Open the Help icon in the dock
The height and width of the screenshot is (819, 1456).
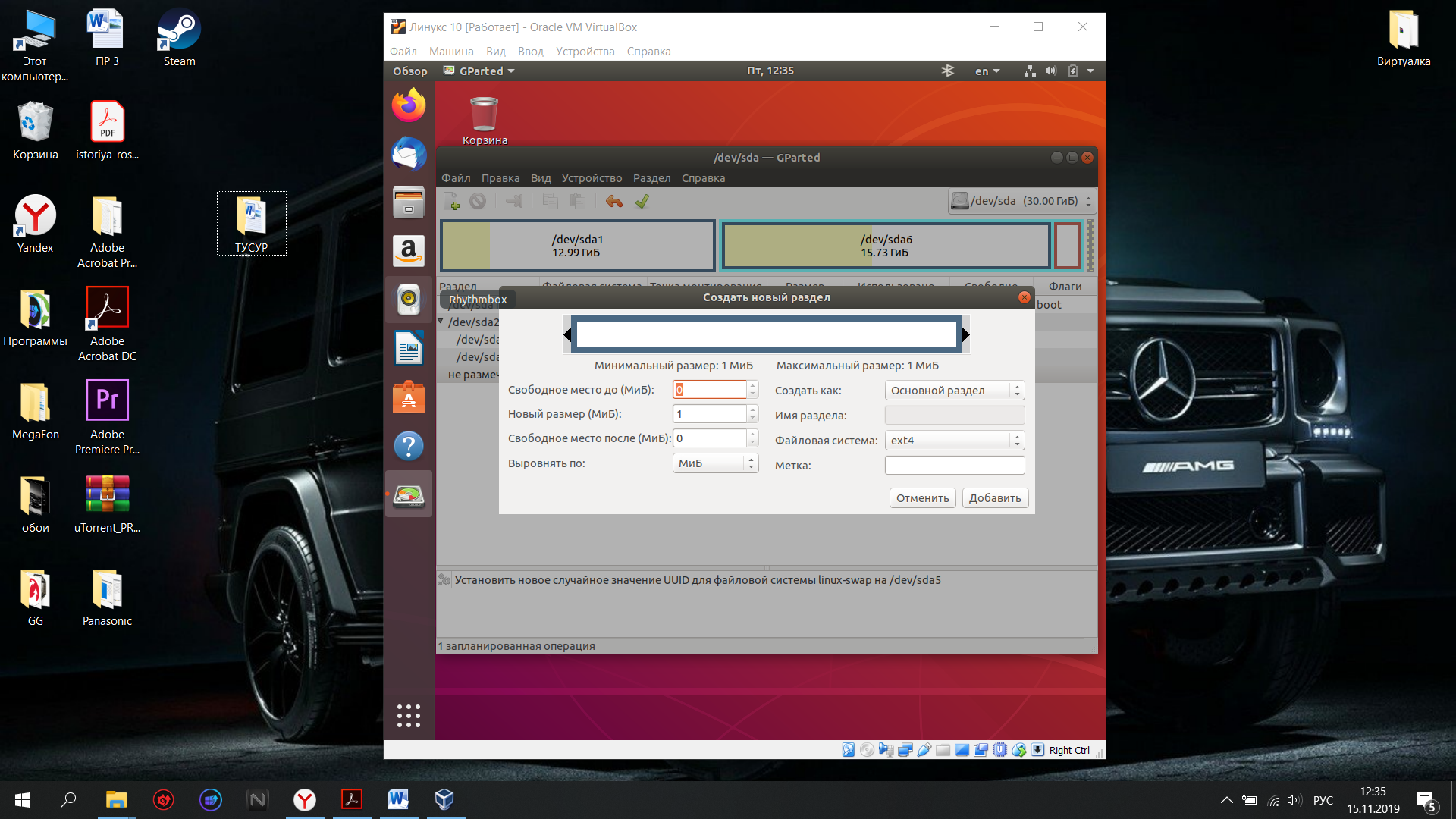tap(409, 446)
